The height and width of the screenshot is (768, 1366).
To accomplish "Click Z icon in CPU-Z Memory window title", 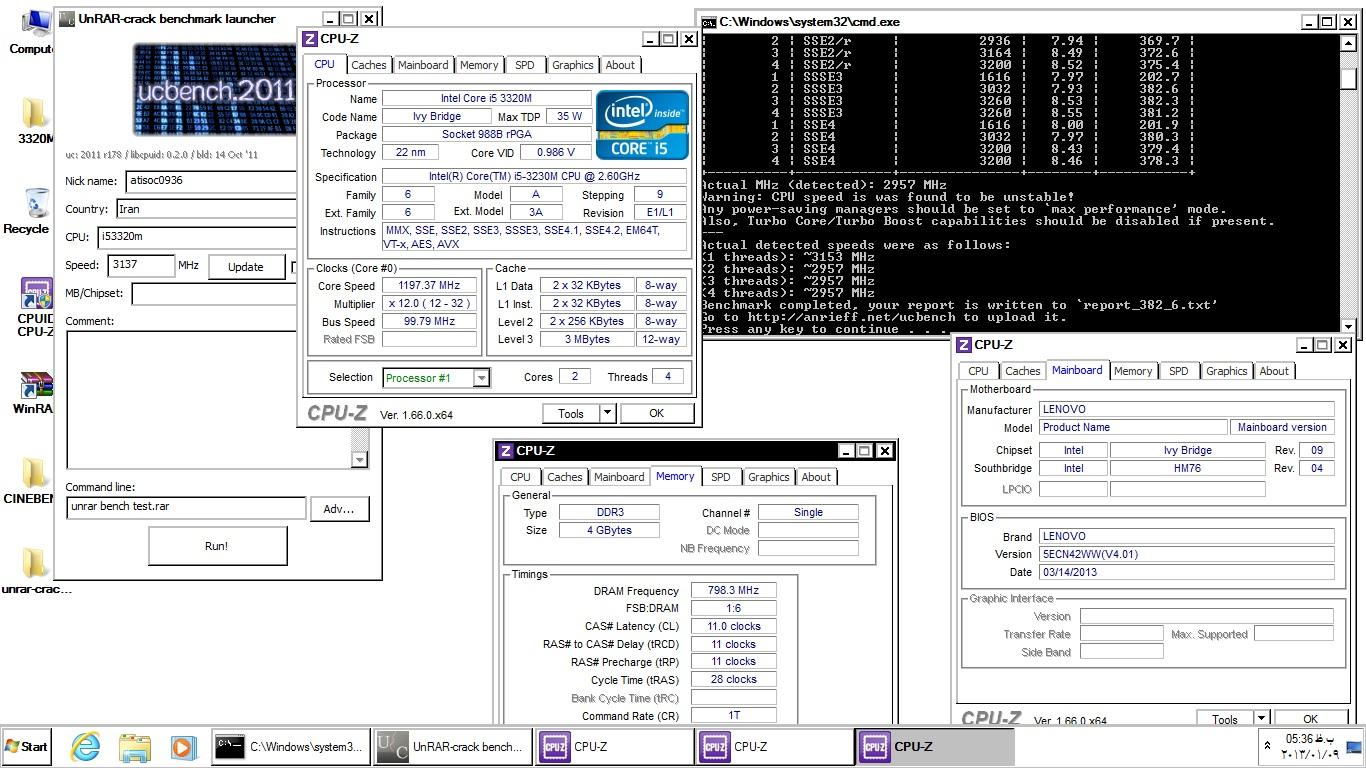I will point(506,451).
